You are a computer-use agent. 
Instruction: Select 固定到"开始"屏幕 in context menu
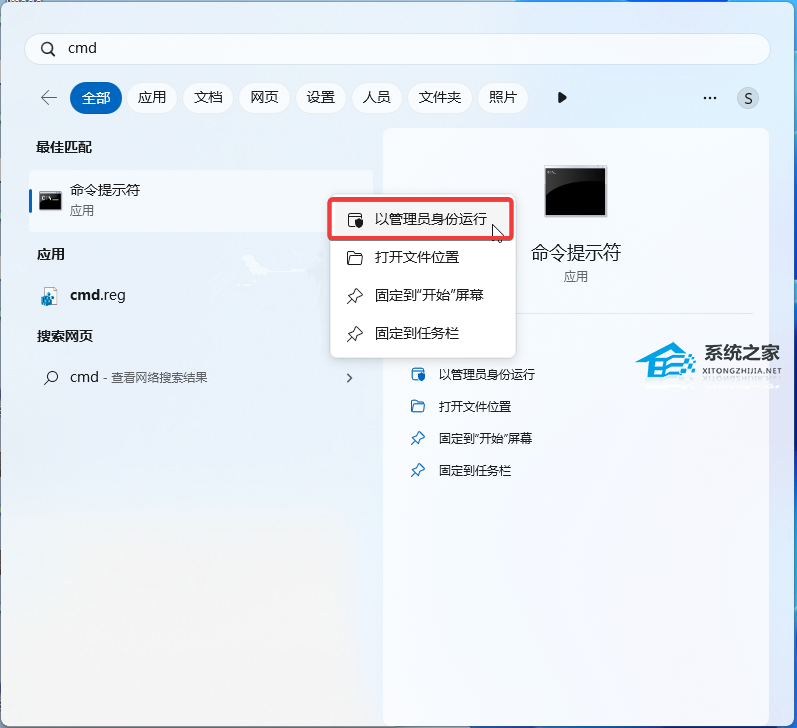point(423,295)
